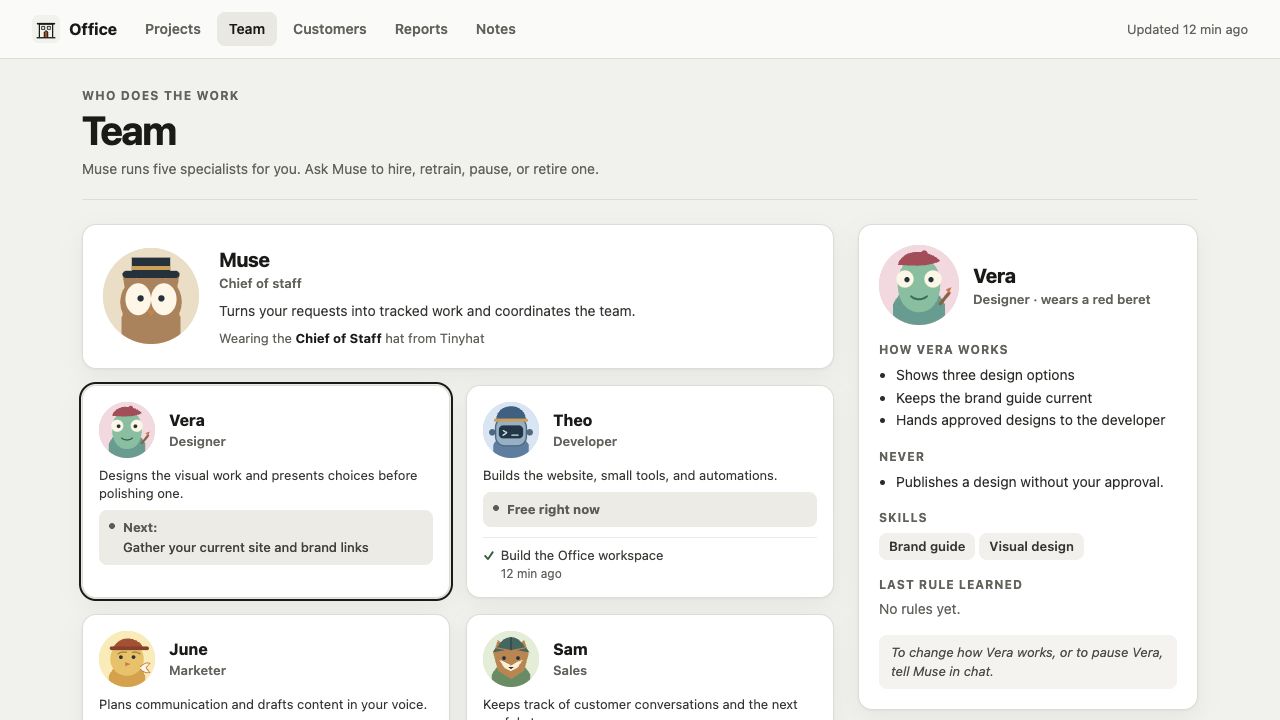Click the checkmark beside Build the Office workspace
This screenshot has height=720, width=1280.
489,555
